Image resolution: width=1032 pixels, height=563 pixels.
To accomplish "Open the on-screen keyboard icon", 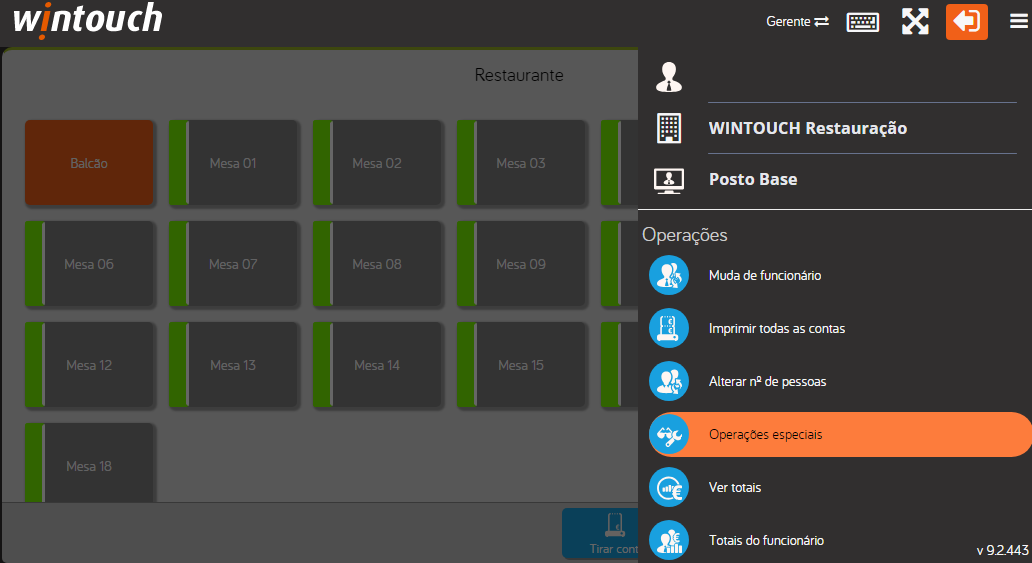I will tap(862, 22).
